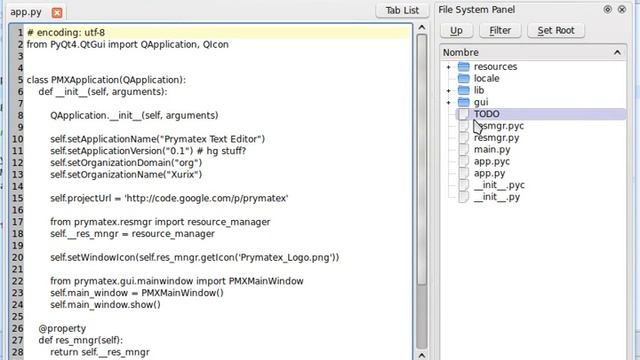This screenshot has width=640, height=360.
Task: Sort by the Nombre column header
Action: point(533,52)
